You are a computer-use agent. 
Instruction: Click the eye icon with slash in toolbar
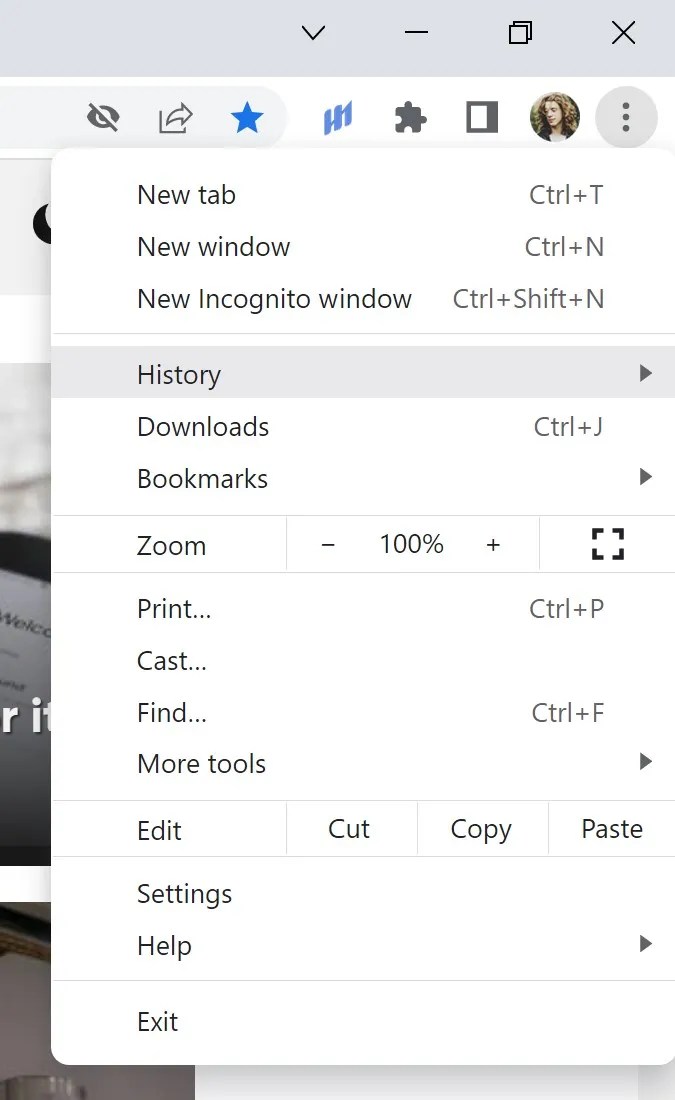click(104, 116)
